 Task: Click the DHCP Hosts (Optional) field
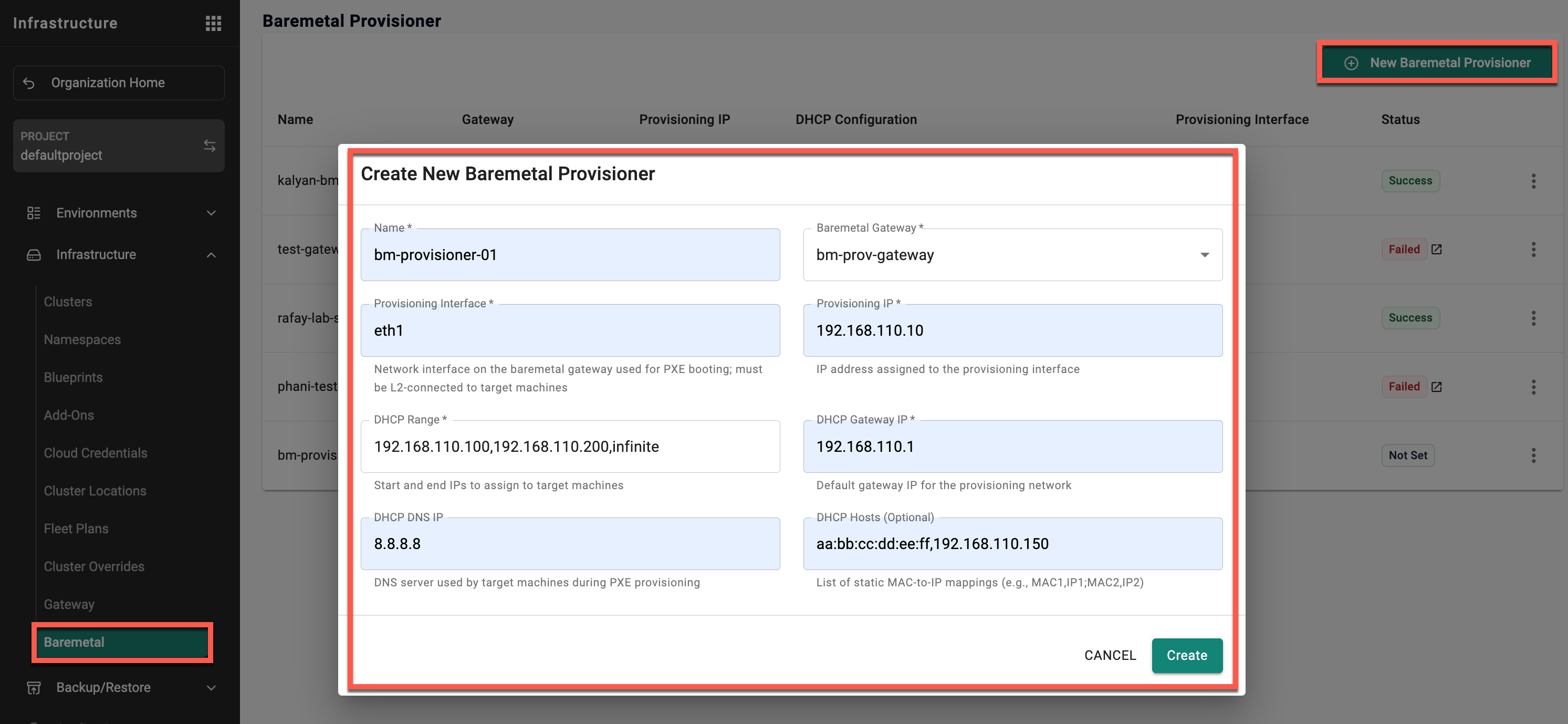1013,544
